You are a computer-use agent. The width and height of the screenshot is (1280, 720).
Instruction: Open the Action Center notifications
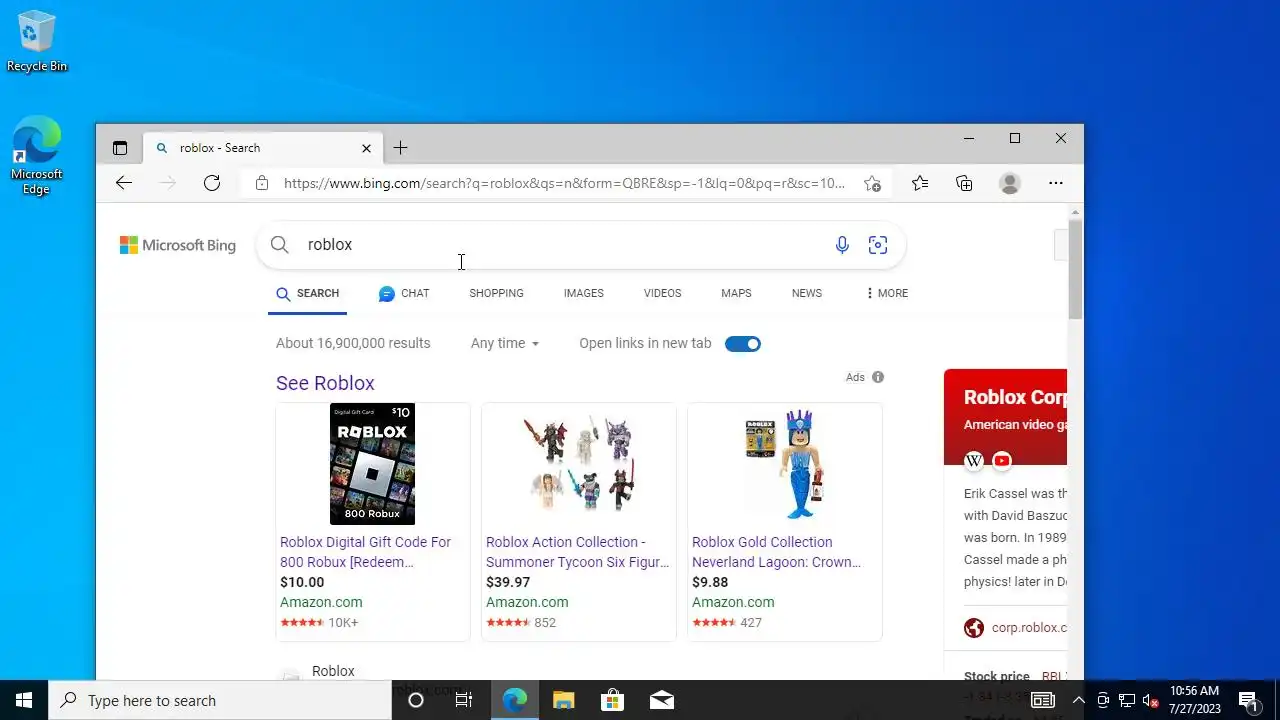point(1248,700)
